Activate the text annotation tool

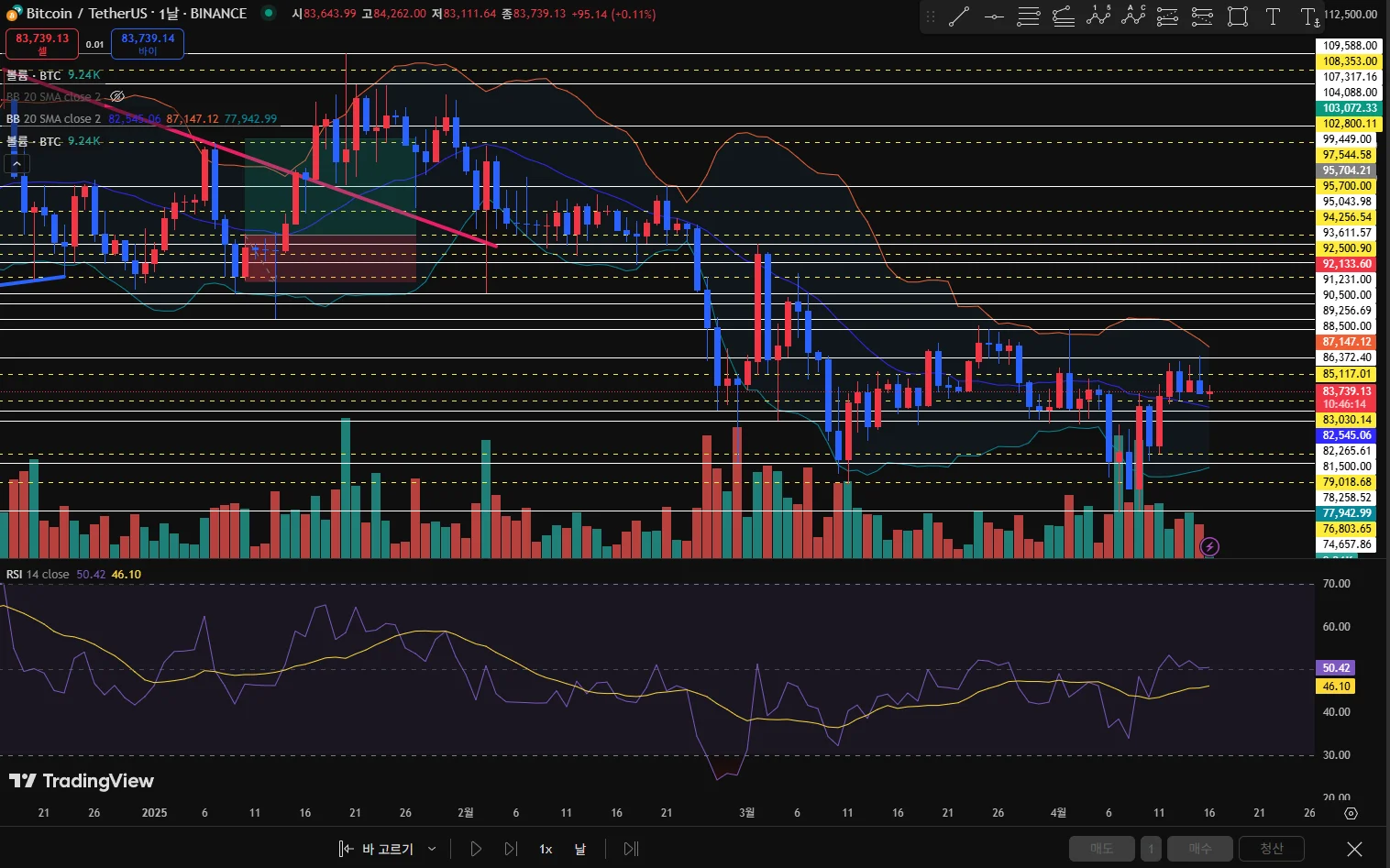[1273, 16]
